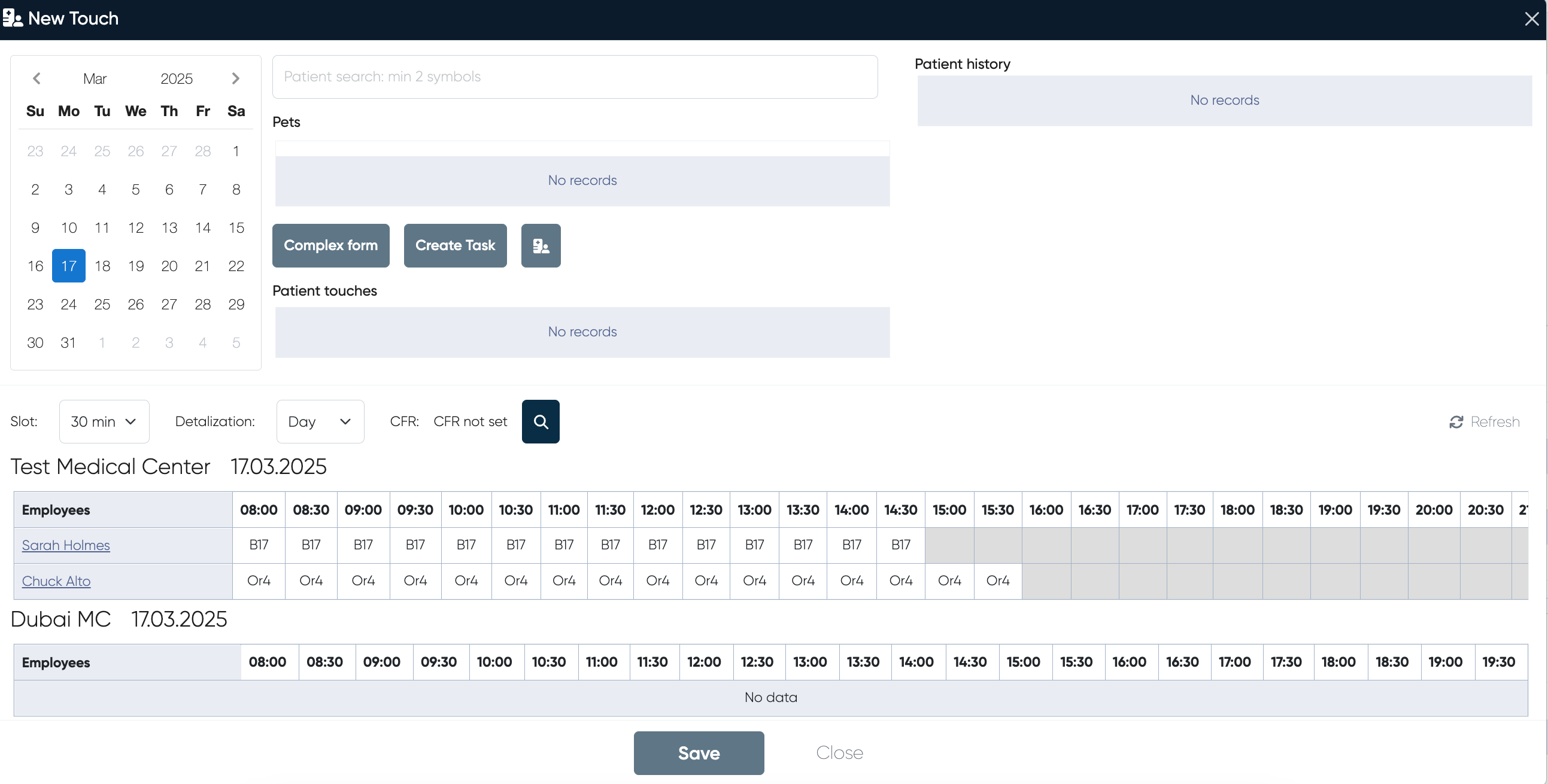Click the New Touch title icon
Image resolution: width=1548 pixels, height=784 pixels.
pyautogui.click(x=13, y=18)
